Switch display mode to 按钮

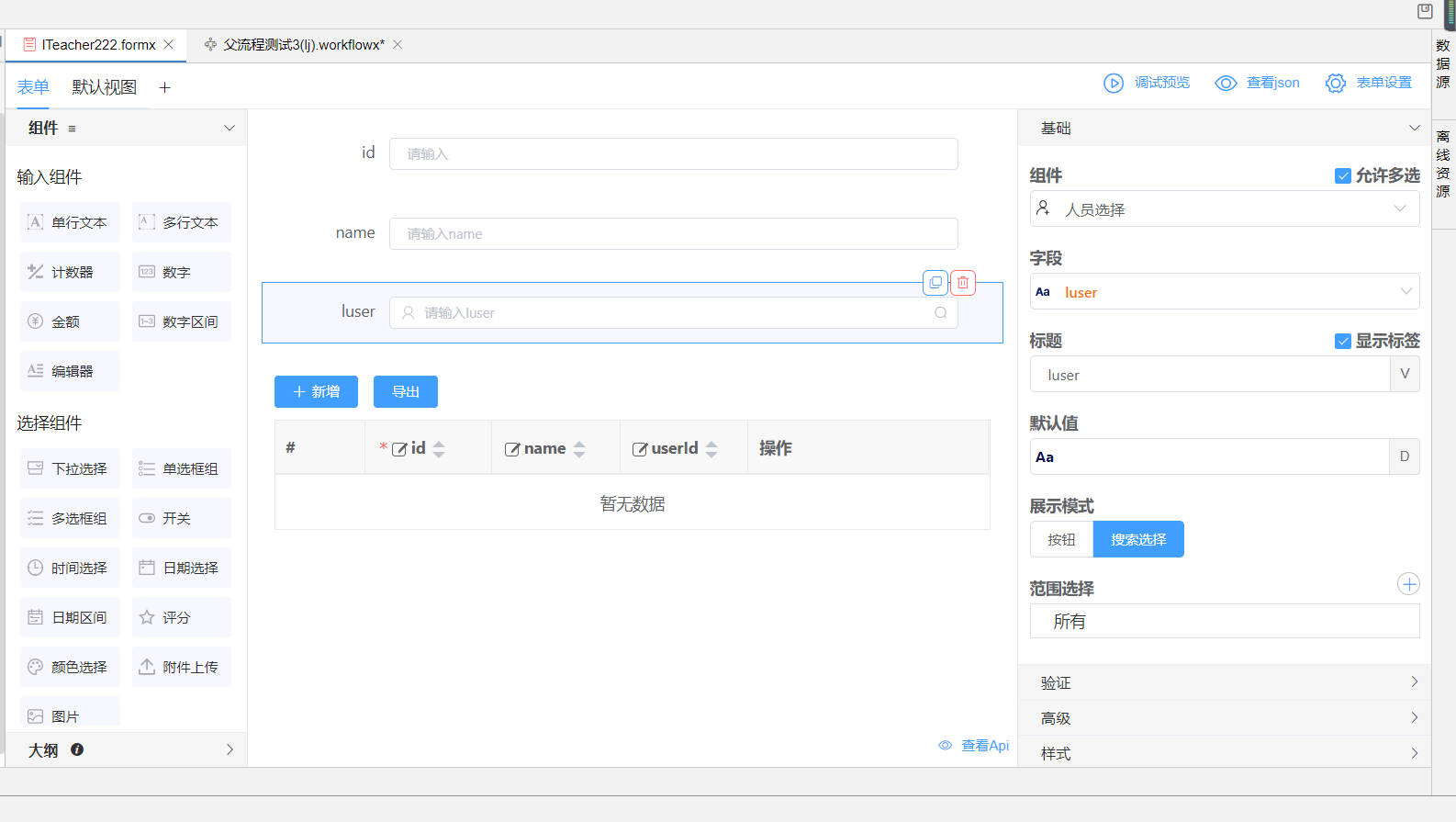[x=1061, y=540]
